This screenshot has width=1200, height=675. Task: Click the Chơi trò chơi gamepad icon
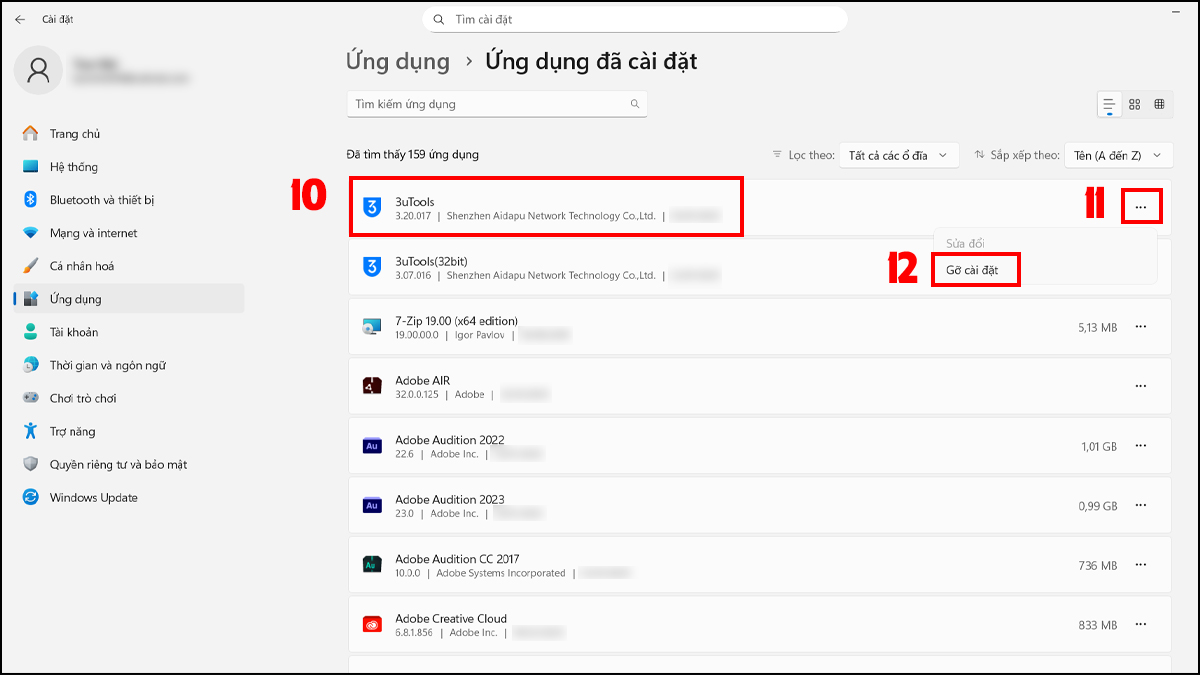tap(31, 398)
